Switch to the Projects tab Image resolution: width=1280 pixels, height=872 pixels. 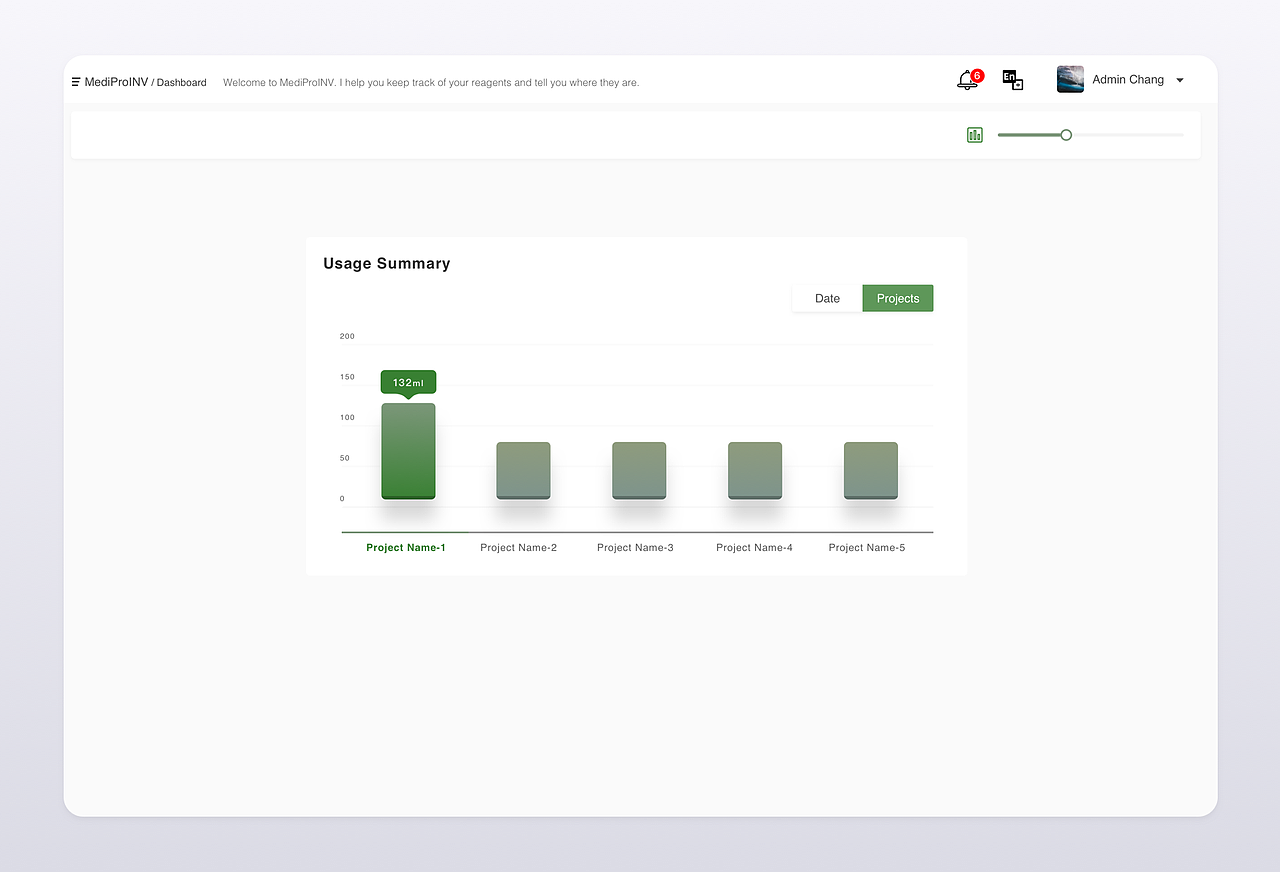[898, 298]
